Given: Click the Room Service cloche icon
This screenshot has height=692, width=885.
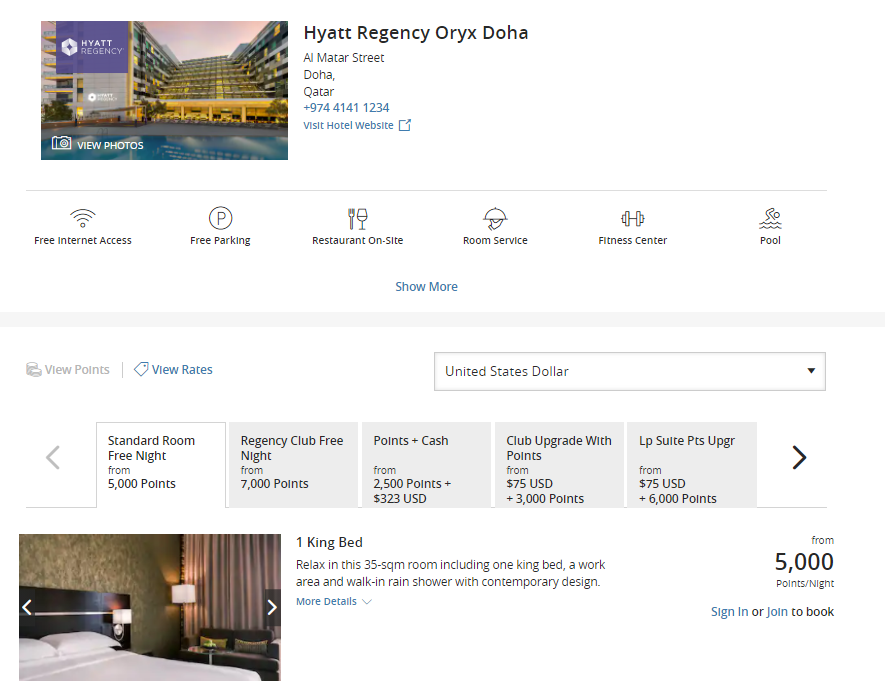Looking at the screenshot, I should point(495,218).
